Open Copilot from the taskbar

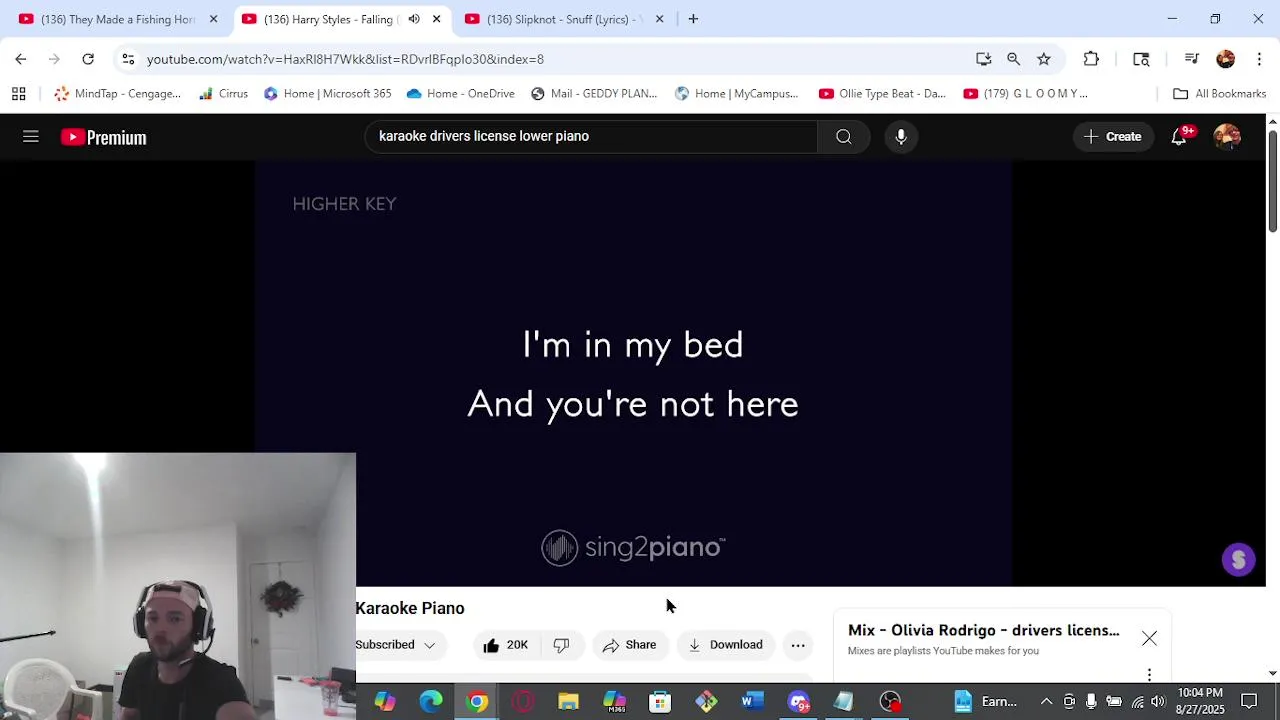tap(385, 702)
